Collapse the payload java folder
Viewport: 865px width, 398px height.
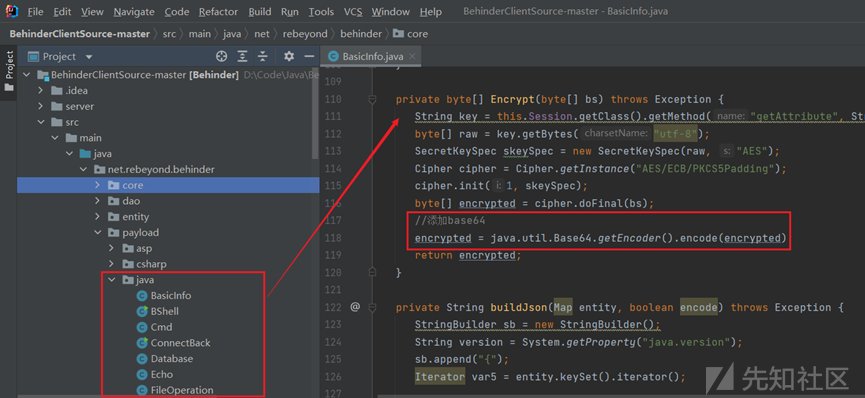[x=111, y=280]
